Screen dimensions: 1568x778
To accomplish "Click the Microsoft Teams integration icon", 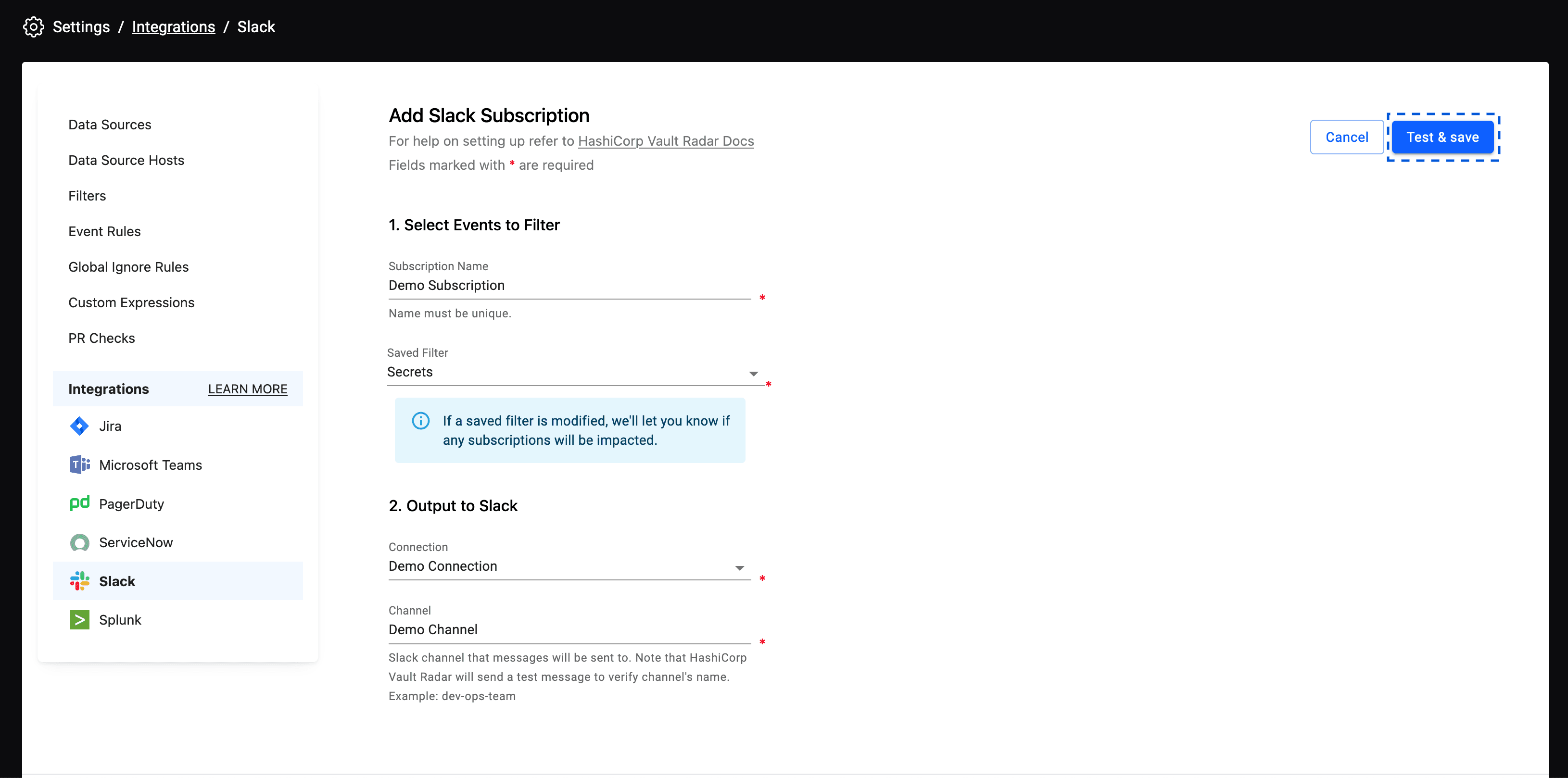I will [x=79, y=464].
